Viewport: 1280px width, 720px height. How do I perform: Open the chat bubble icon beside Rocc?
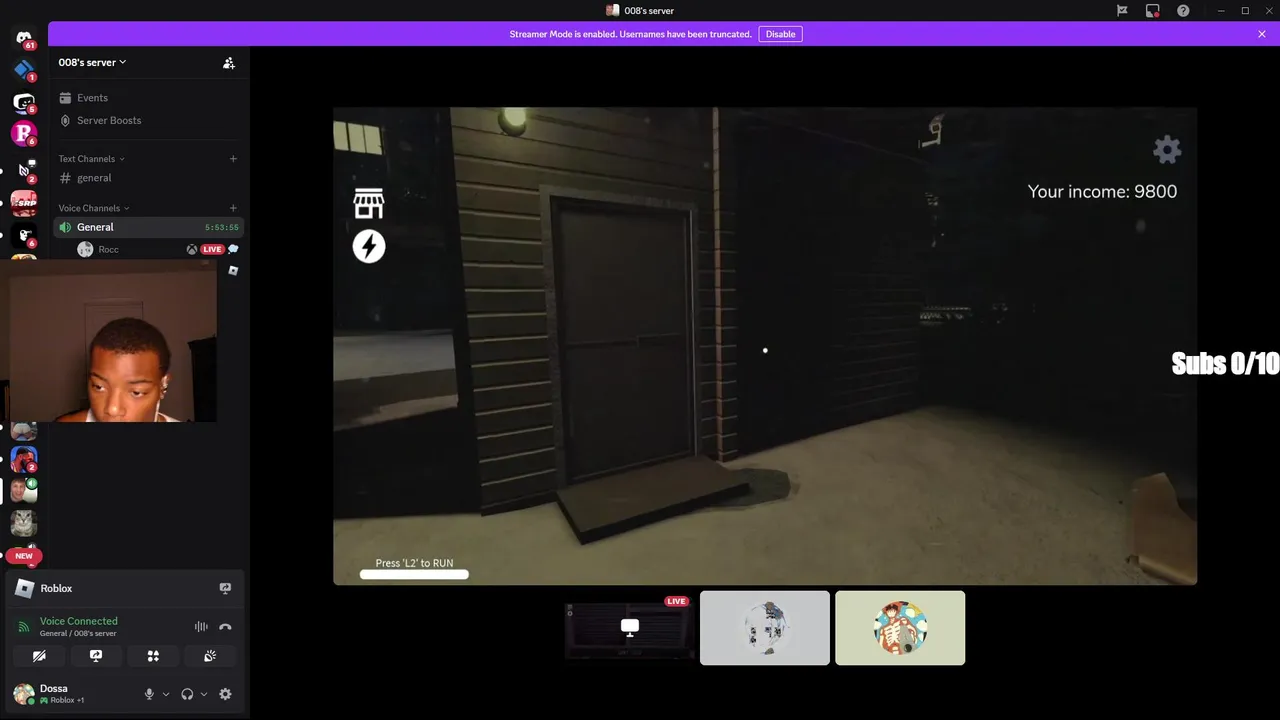click(x=233, y=249)
